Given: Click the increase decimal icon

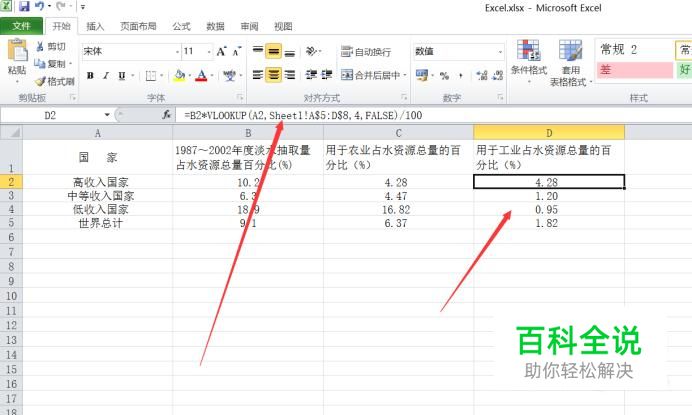Looking at the screenshot, I should point(482,75).
